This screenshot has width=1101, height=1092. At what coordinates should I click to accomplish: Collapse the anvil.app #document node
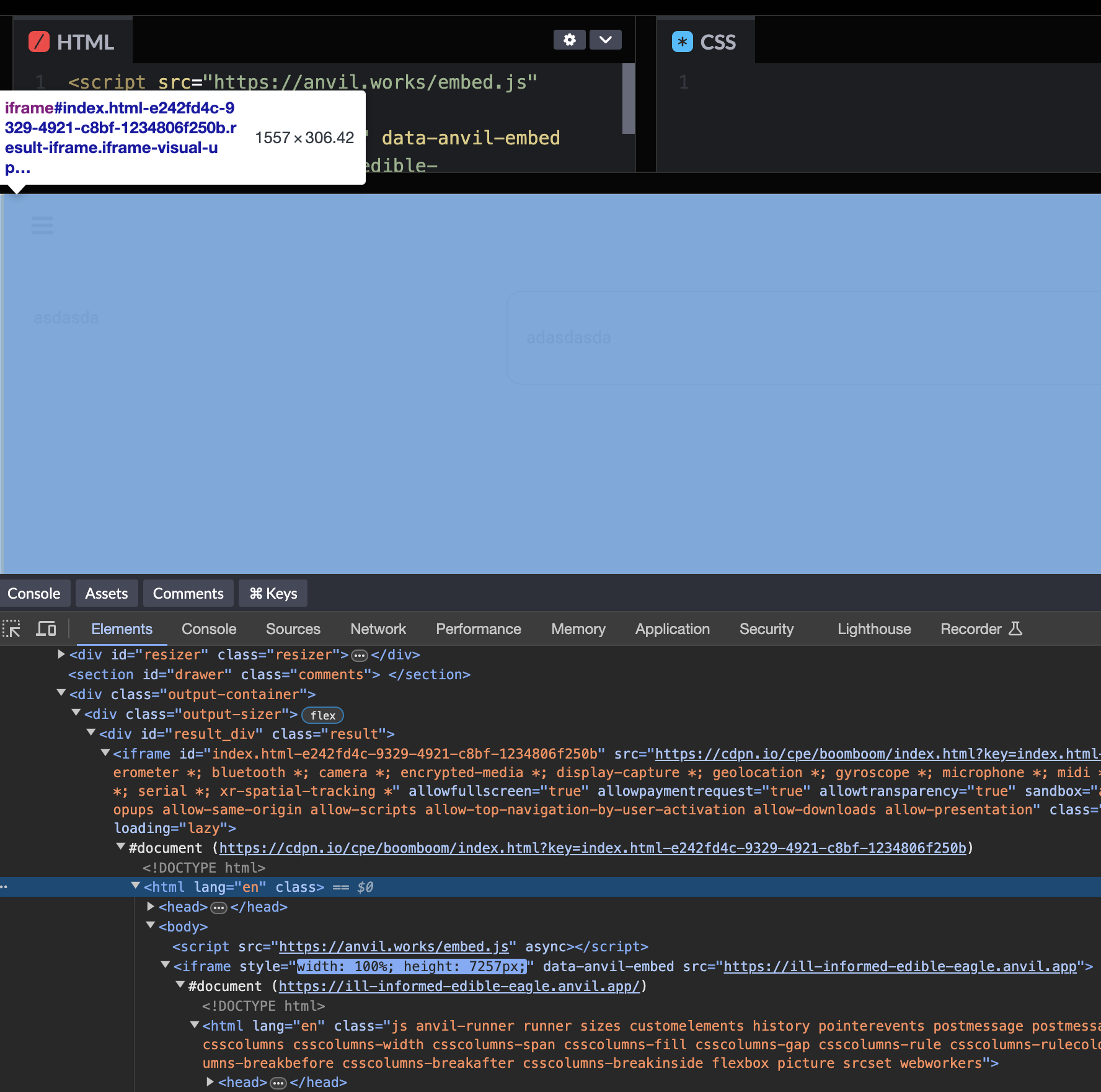tap(180, 985)
